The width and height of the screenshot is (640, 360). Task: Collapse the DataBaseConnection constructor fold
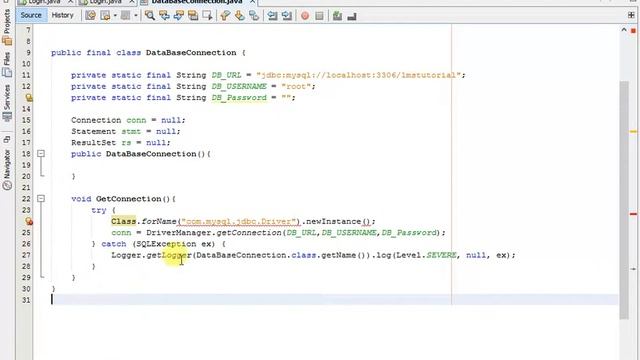click(x=41, y=153)
